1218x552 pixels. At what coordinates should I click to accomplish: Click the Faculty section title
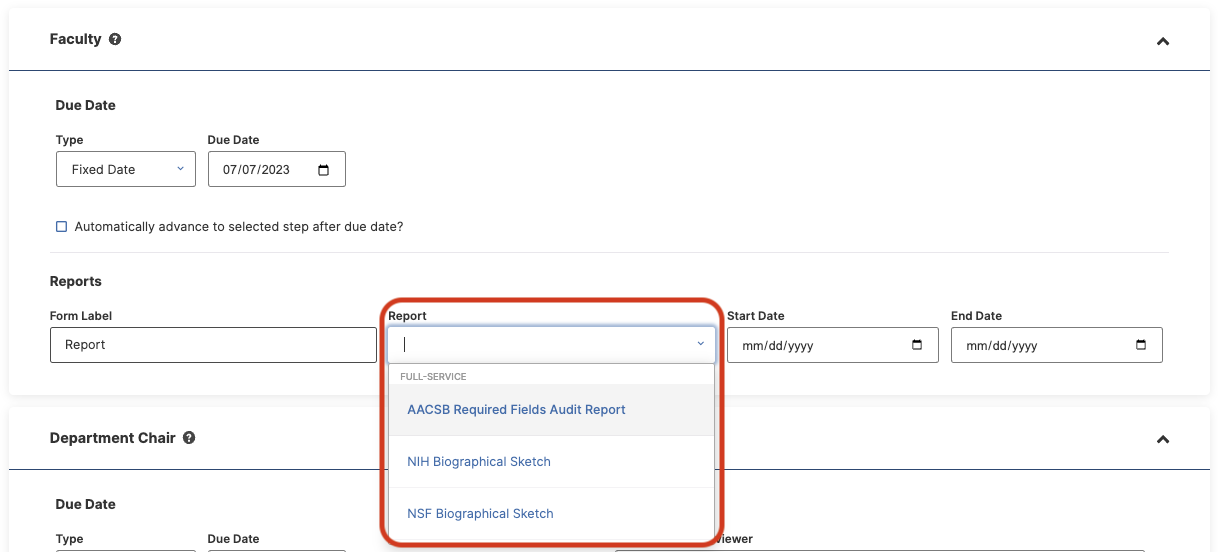pyautogui.click(x=76, y=39)
